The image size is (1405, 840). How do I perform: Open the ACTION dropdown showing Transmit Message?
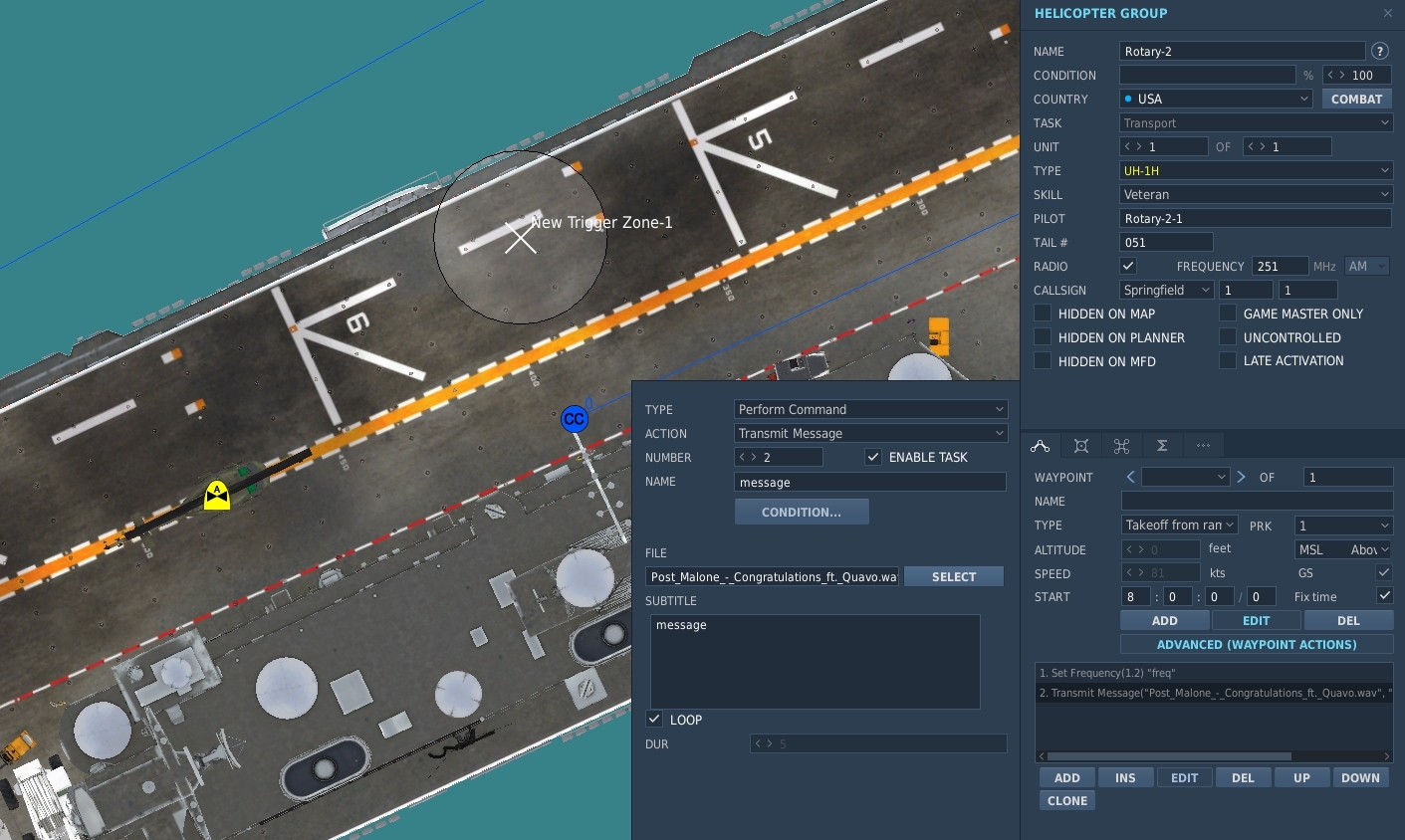point(870,433)
